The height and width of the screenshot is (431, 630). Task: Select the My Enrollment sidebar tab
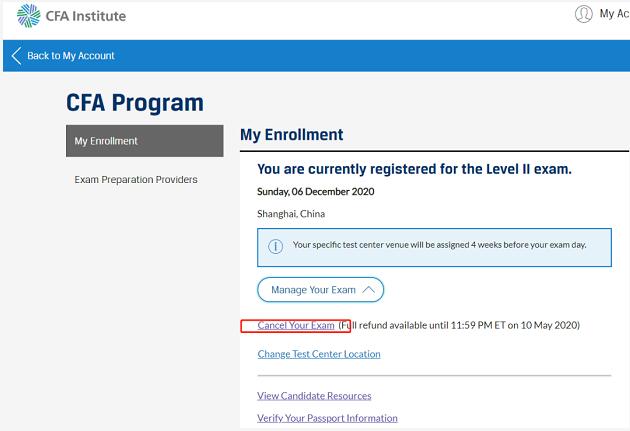coord(144,141)
